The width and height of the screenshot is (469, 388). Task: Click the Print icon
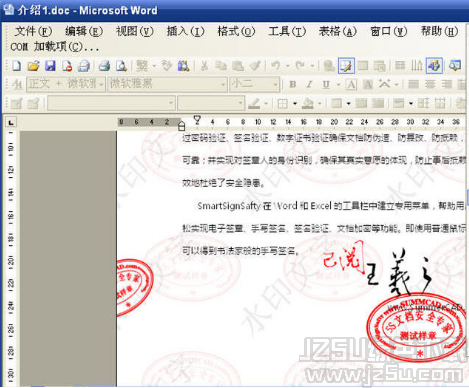(x=104, y=66)
